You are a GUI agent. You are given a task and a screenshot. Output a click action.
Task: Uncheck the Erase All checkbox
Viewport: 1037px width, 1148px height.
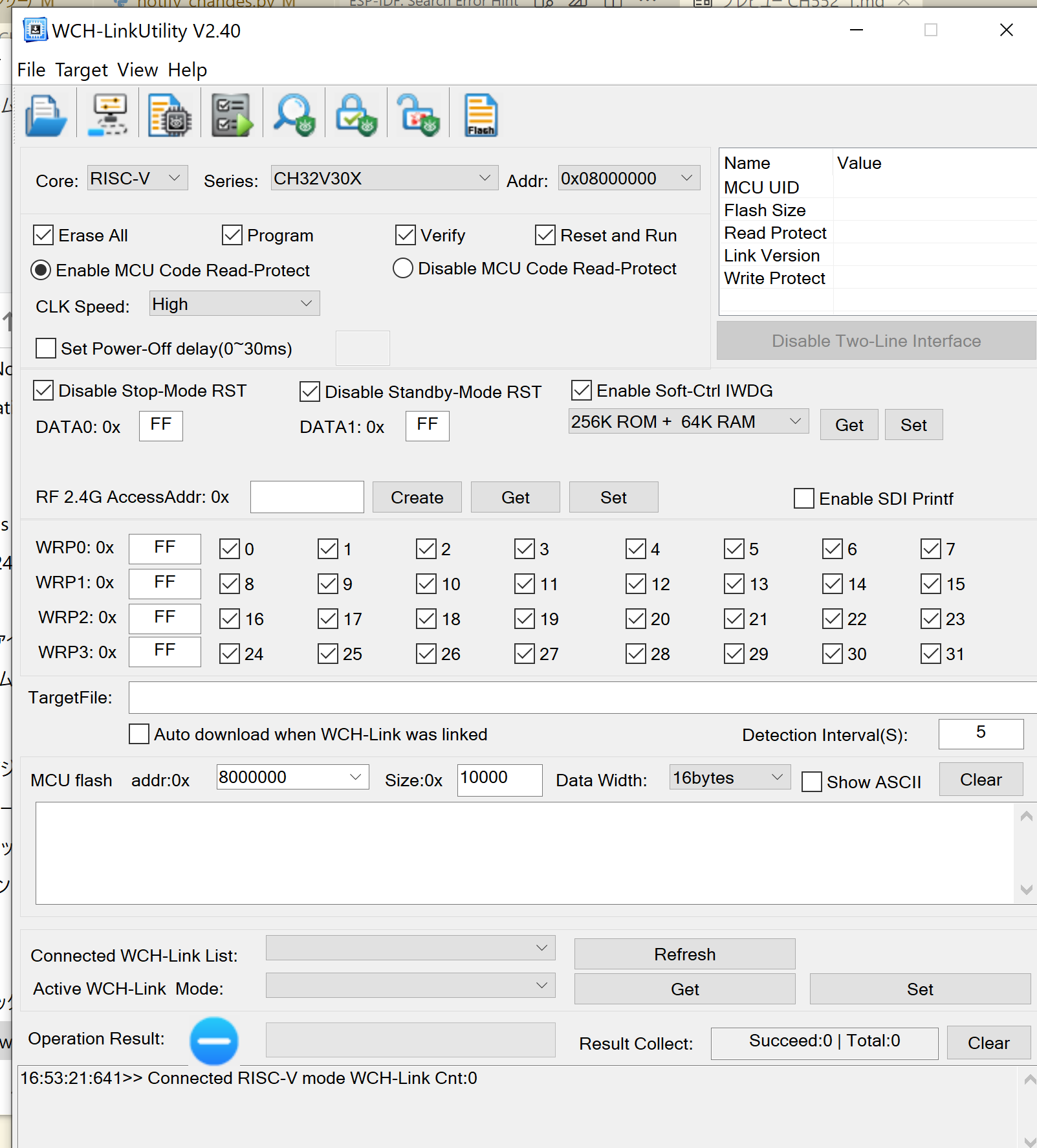coord(44,236)
